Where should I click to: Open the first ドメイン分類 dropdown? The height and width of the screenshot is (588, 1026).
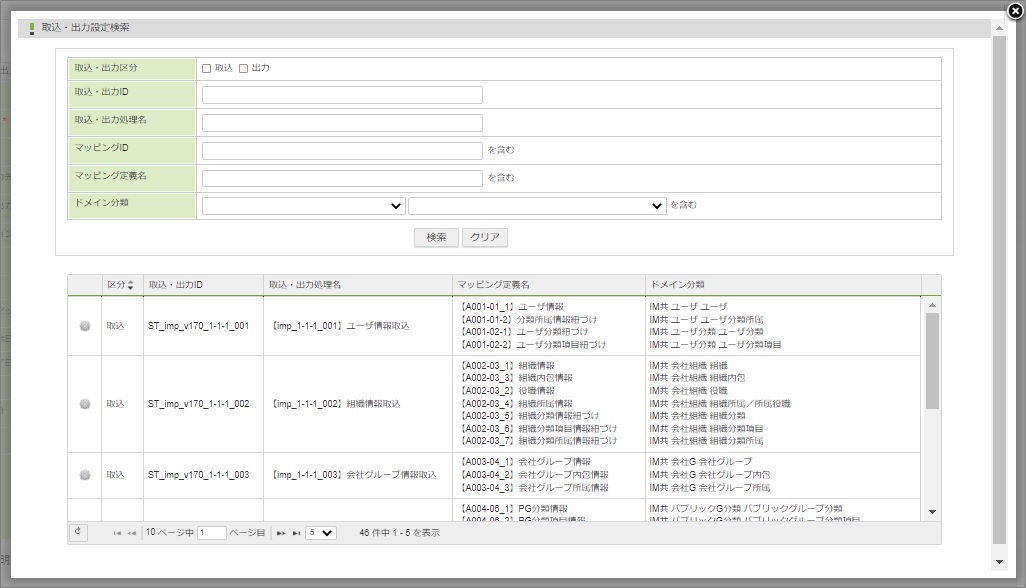click(303, 206)
